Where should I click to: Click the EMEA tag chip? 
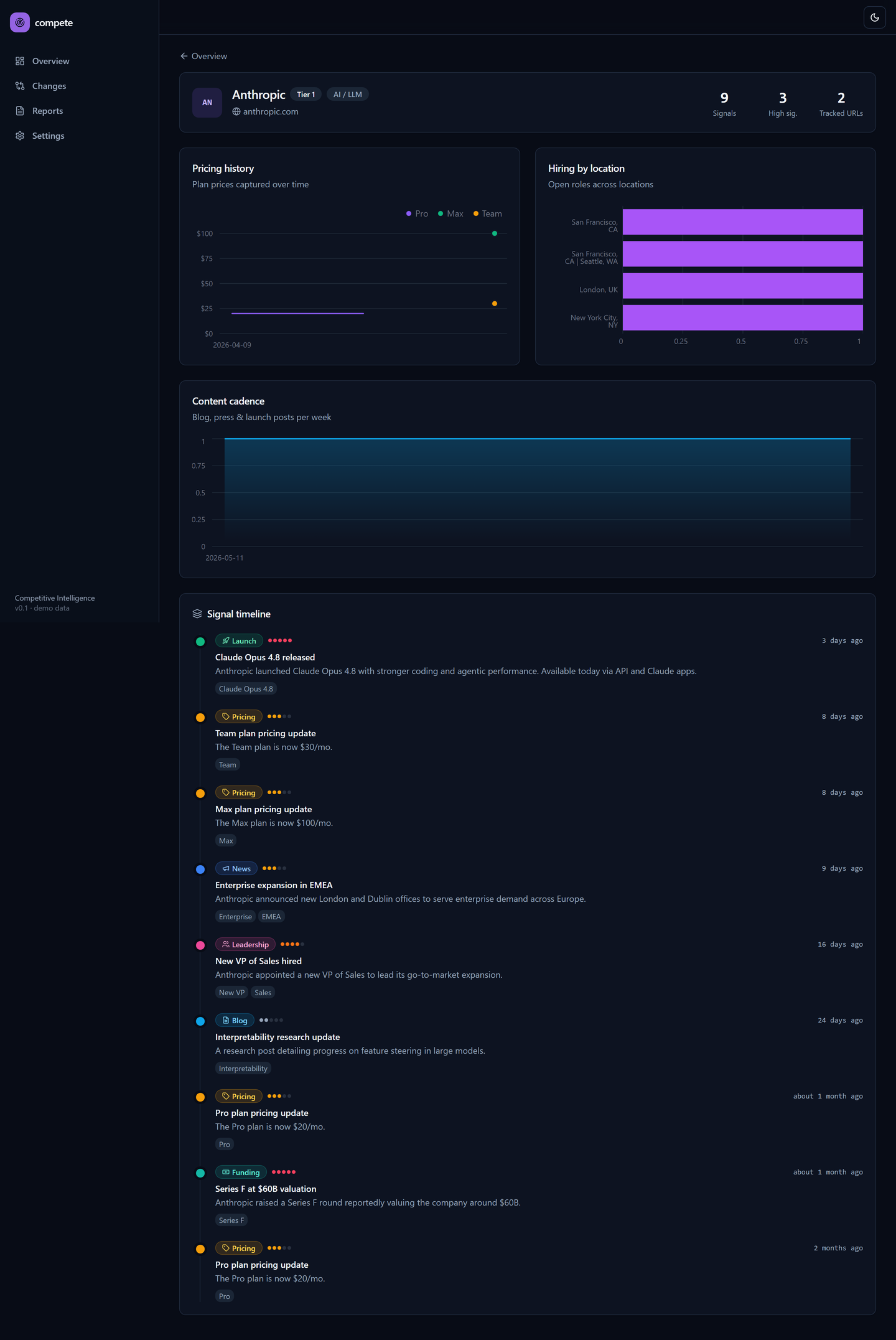click(271, 917)
